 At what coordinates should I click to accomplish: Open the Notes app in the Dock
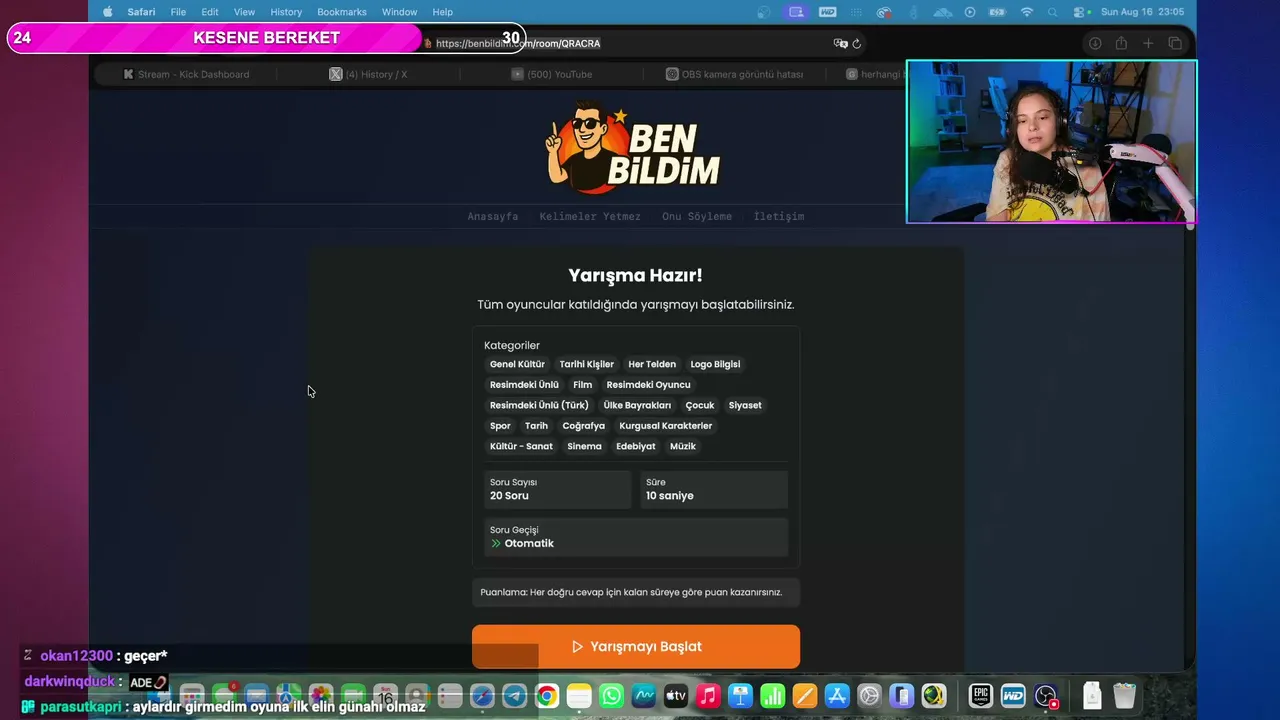(x=579, y=696)
